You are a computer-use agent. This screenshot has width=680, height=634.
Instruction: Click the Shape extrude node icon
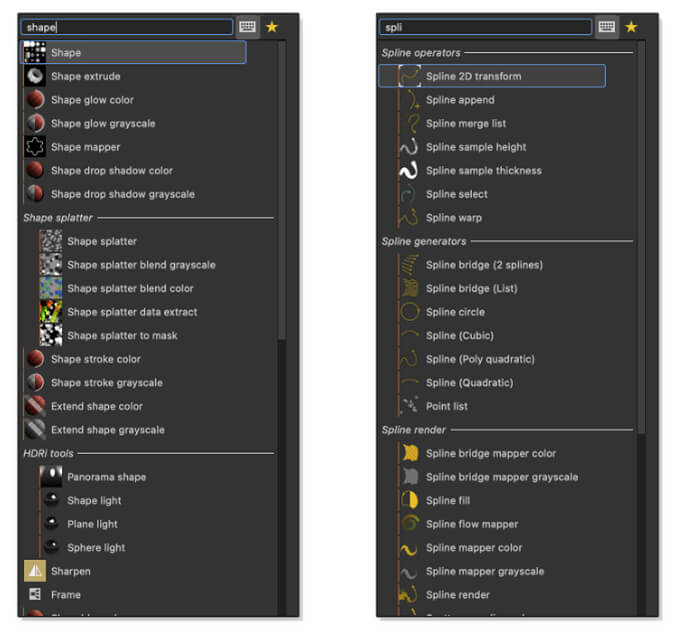(x=35, y=76)
